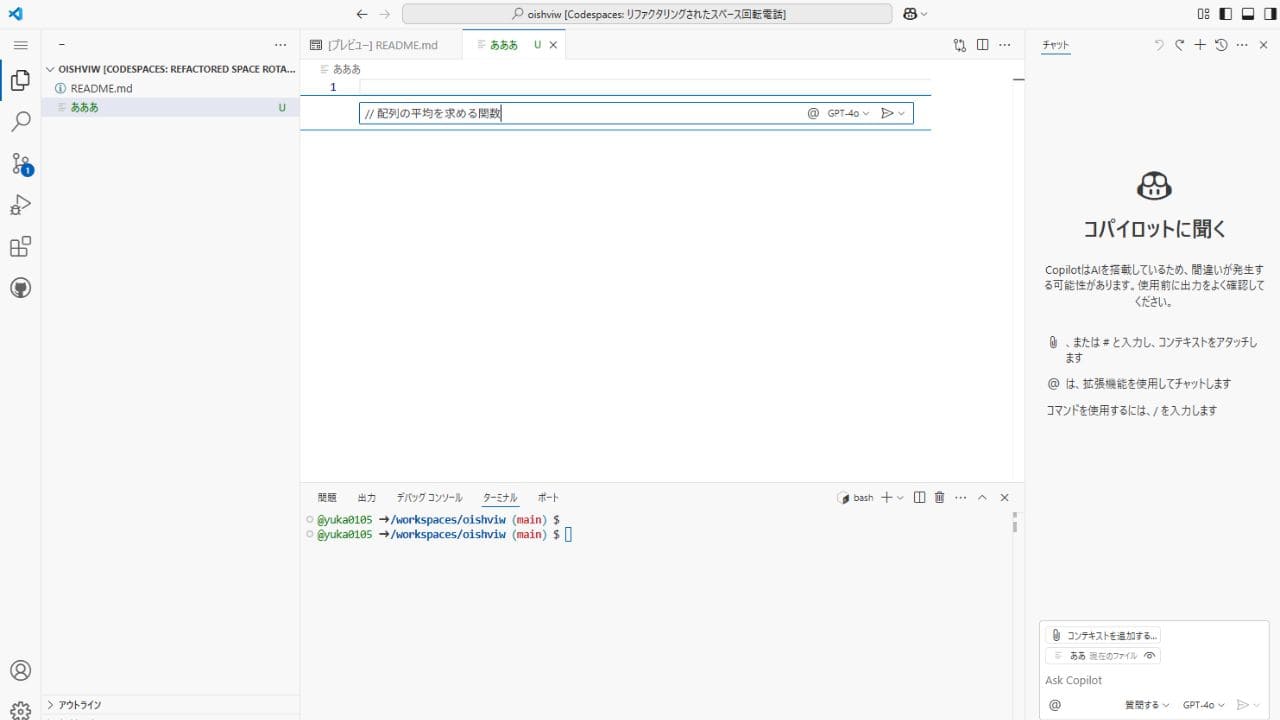Toggle the primary sidebar layout button
The width and height of the screenshot is (1280, 720).
click(x=1224, y=14)
